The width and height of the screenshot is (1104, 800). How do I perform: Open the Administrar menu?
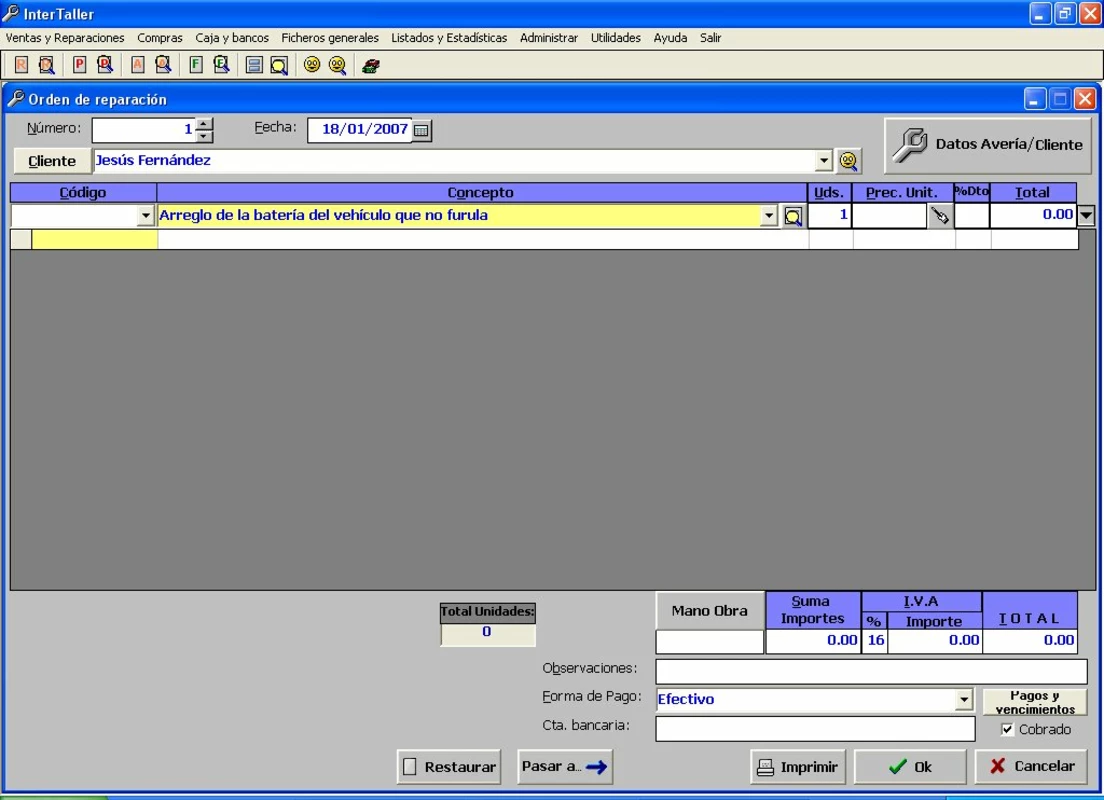tap(549, 38)
